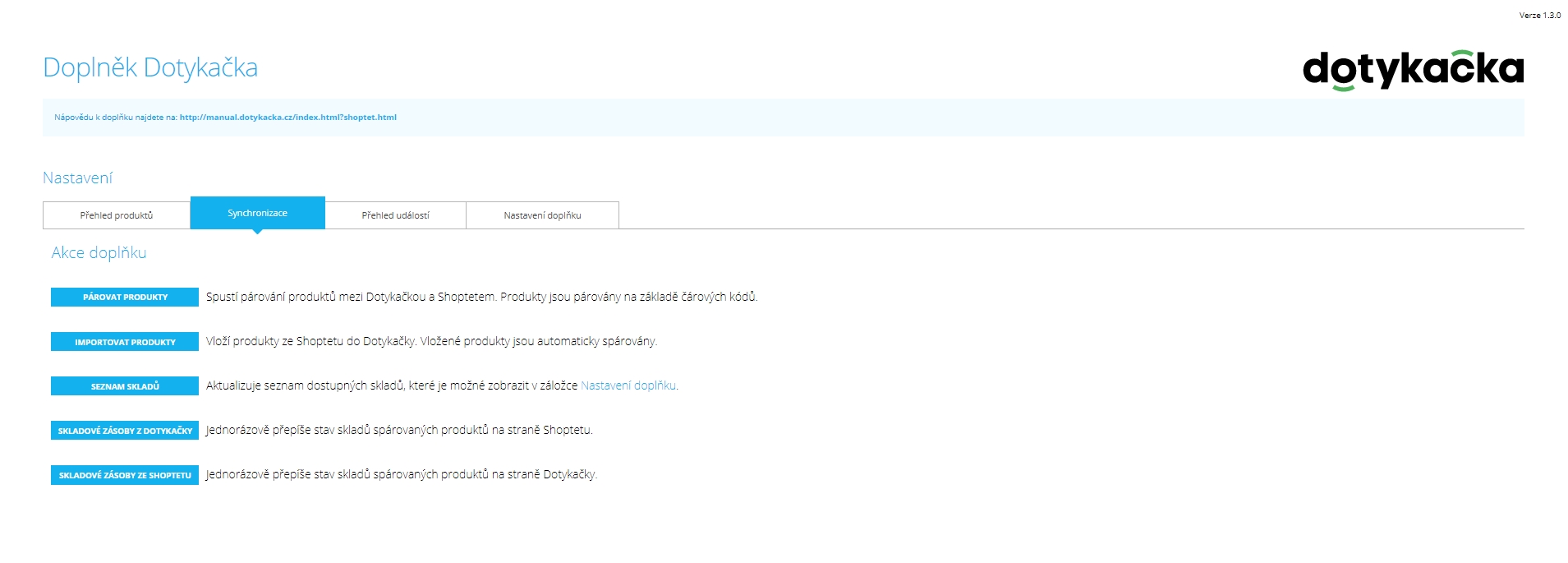This screenshot has height=563, width=1568.
Task: Run Skladové zásoby ze Shoptetu
Action: click(x=125, y=474)
